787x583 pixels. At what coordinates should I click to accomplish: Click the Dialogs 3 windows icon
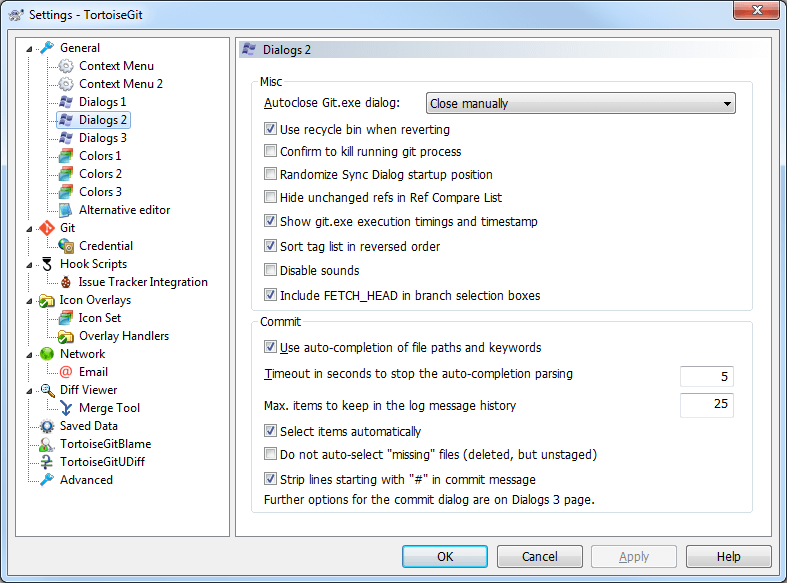pos(66,138)
